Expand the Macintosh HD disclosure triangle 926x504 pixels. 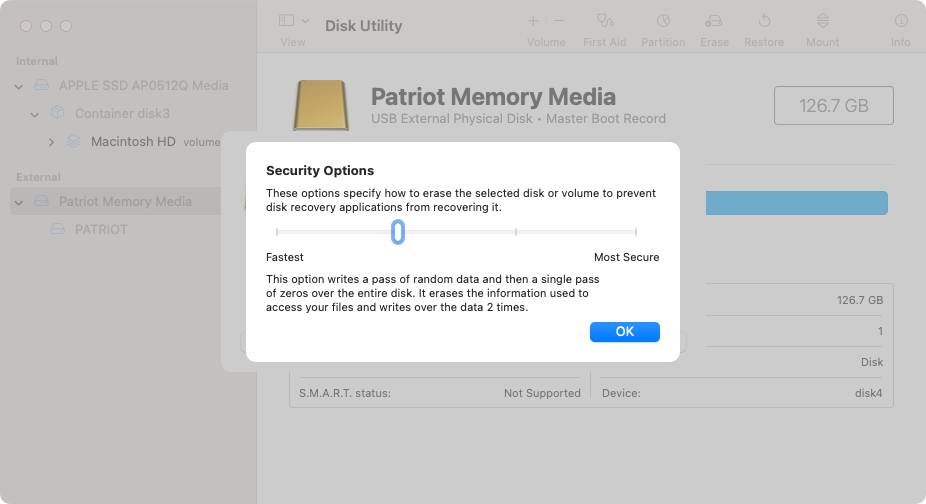52,142
